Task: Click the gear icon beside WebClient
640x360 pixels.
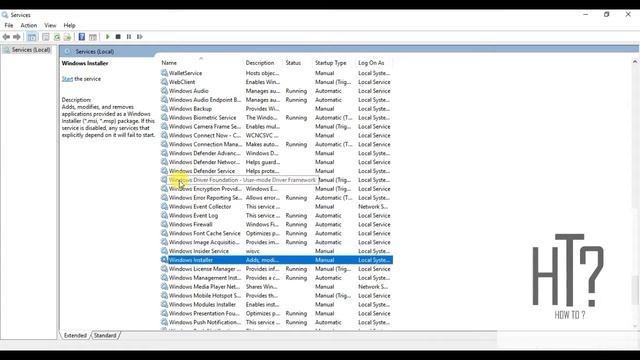Action: pos(164,82)
